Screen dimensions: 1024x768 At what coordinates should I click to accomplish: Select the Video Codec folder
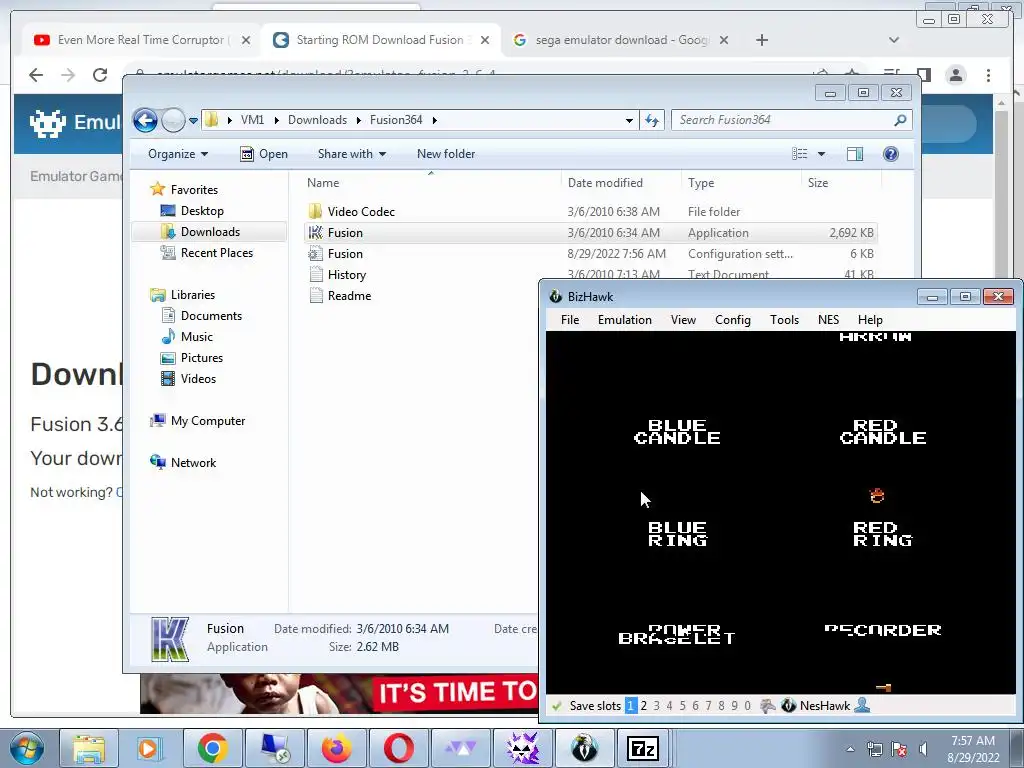(x=590, y=212)
